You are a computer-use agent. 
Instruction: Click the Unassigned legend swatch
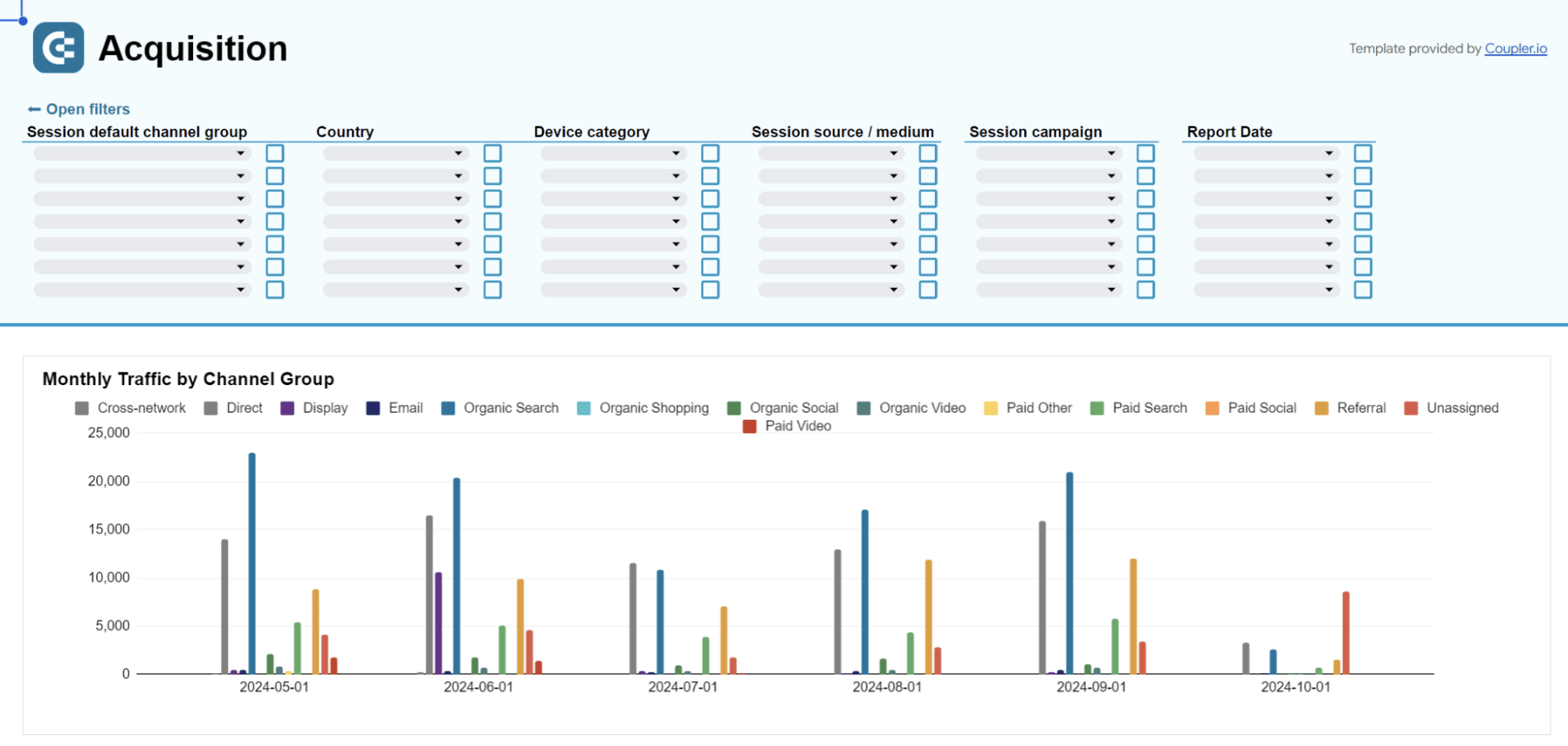pyautogui.click(x=1411, y=408)
